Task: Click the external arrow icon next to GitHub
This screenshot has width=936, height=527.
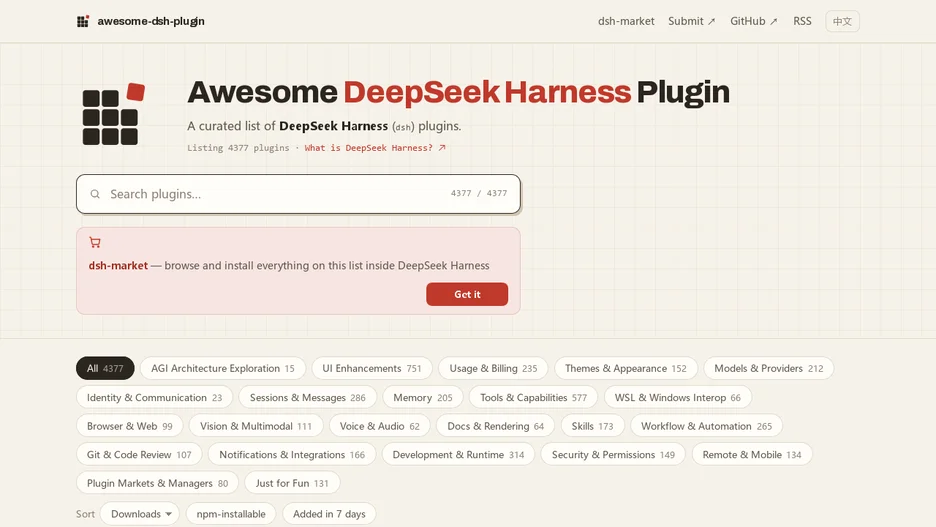Action: [x=774, y=21]
